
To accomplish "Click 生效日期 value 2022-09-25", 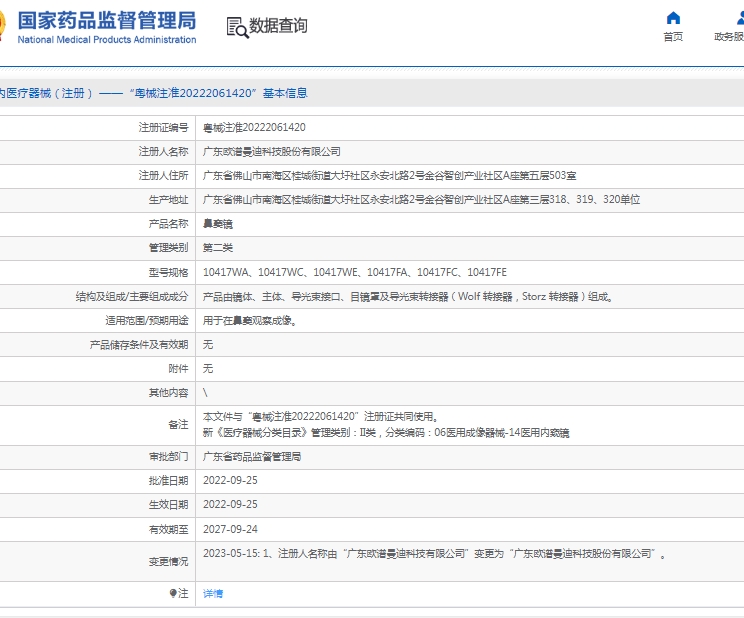I will (230, 504).
